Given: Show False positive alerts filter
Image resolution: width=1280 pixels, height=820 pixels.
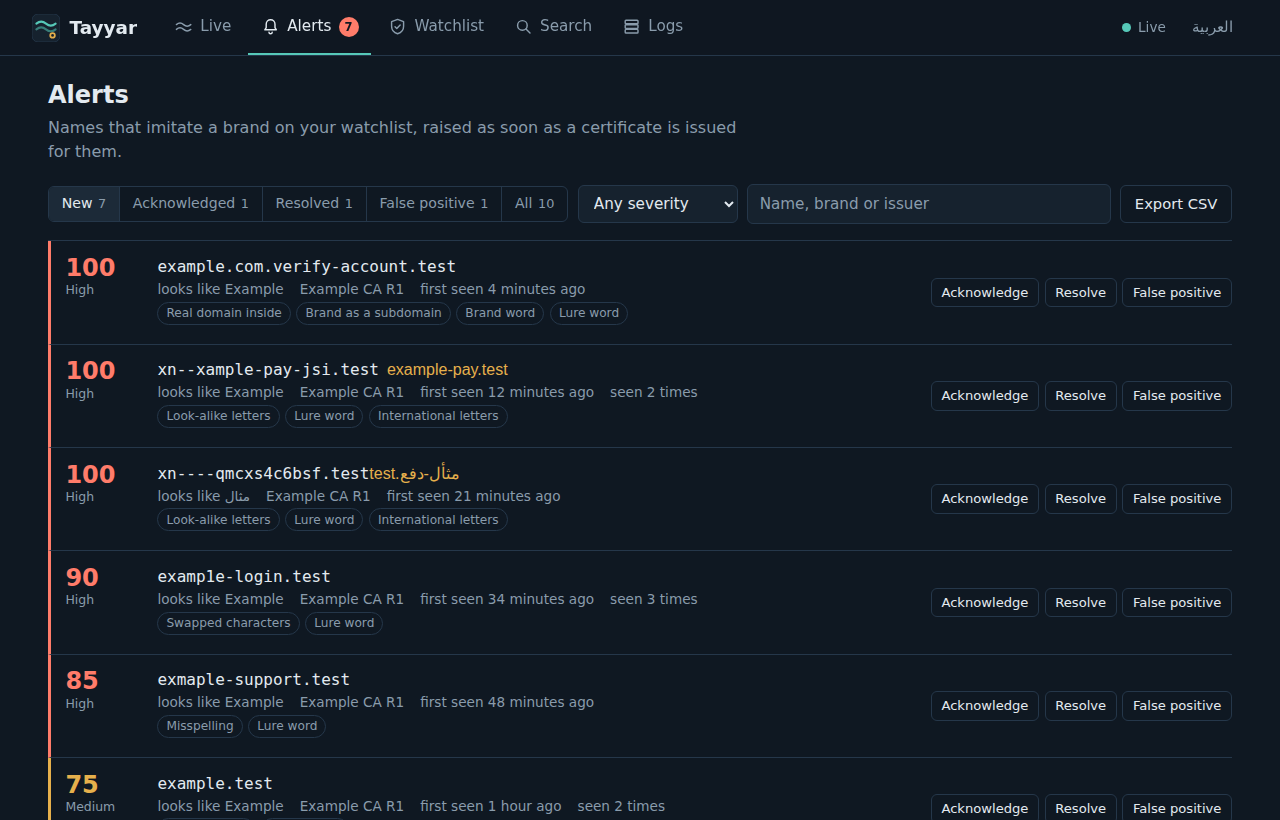Looking at the screenshot, I should (434, 204).
